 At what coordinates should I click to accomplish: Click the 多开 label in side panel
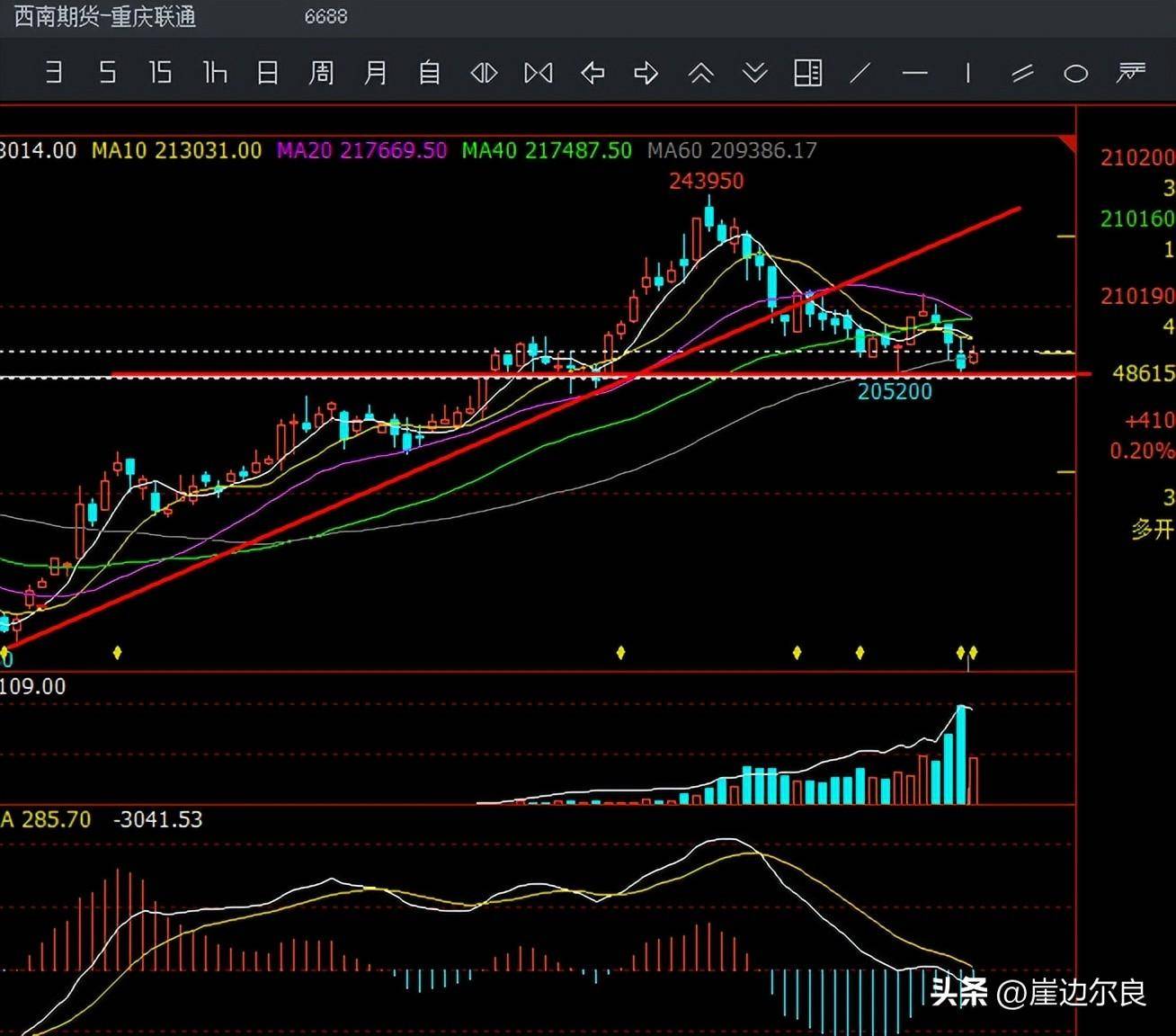click(x=1153, y=529)
